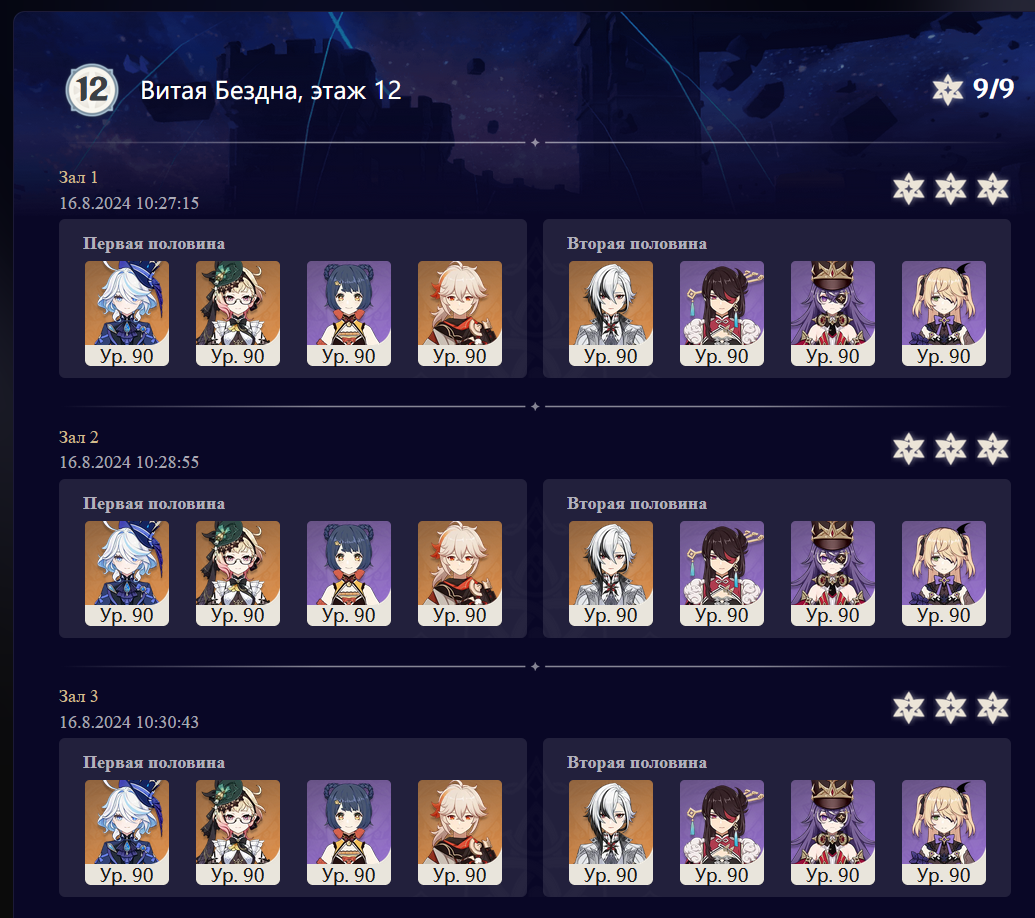Screen dimensions: 1035x918
Task: Select Furina portrait in Зал 1 first half
Action: tap(127, 313)
